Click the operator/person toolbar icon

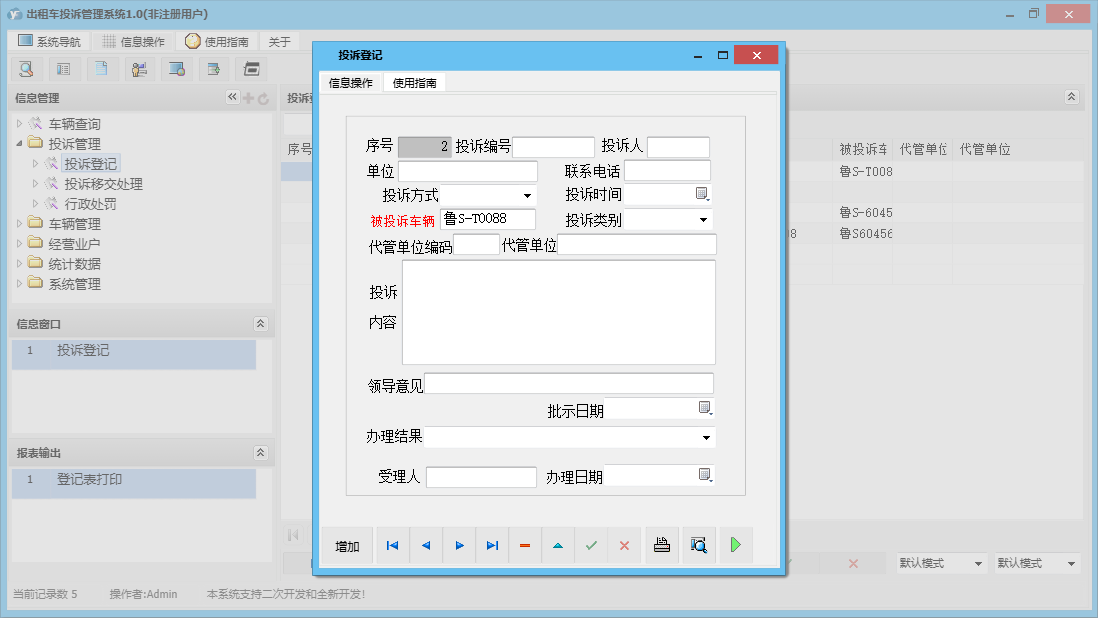click(139, 69)
